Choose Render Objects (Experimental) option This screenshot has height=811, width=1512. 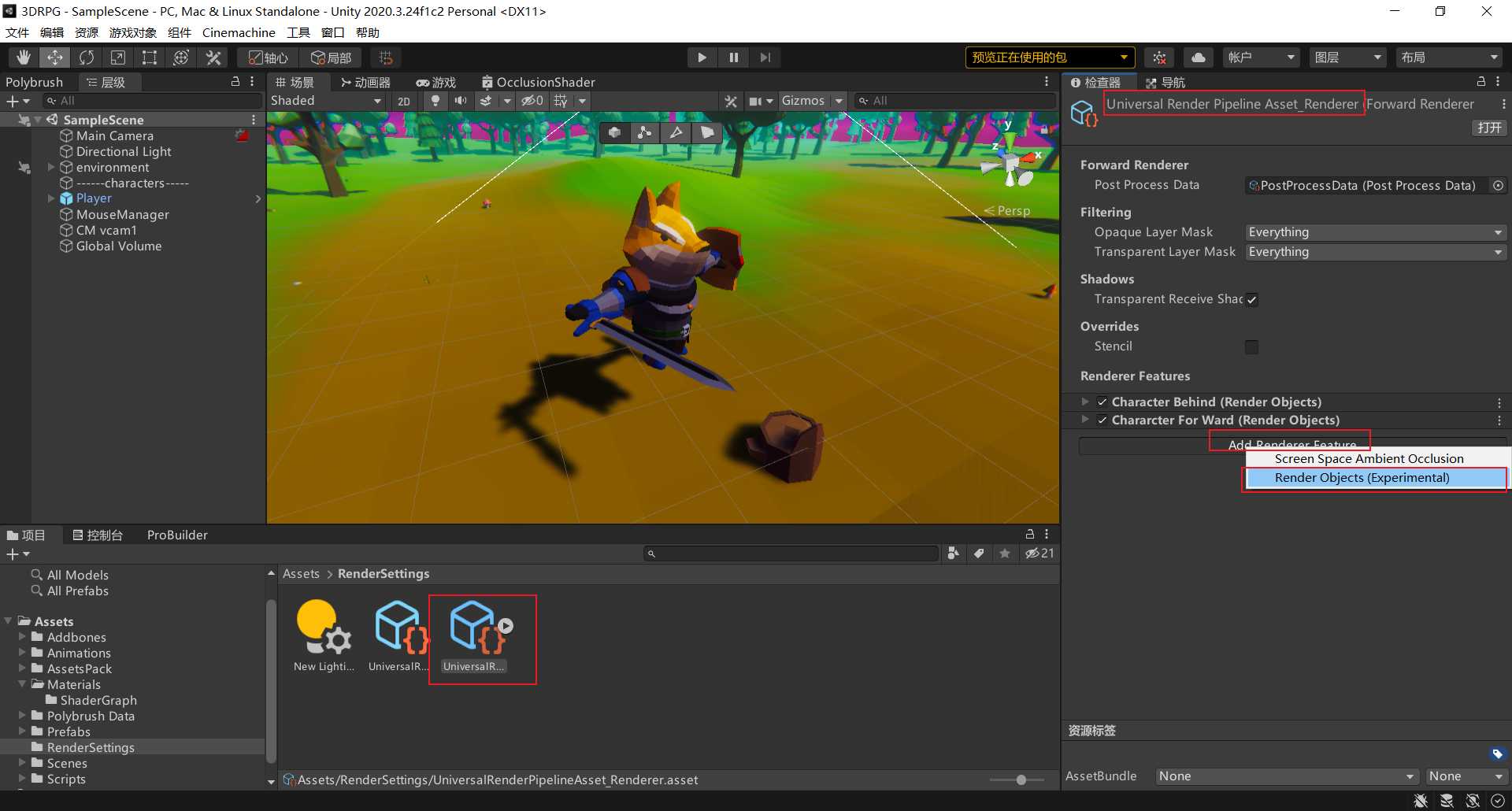(x=1376, y=478)
